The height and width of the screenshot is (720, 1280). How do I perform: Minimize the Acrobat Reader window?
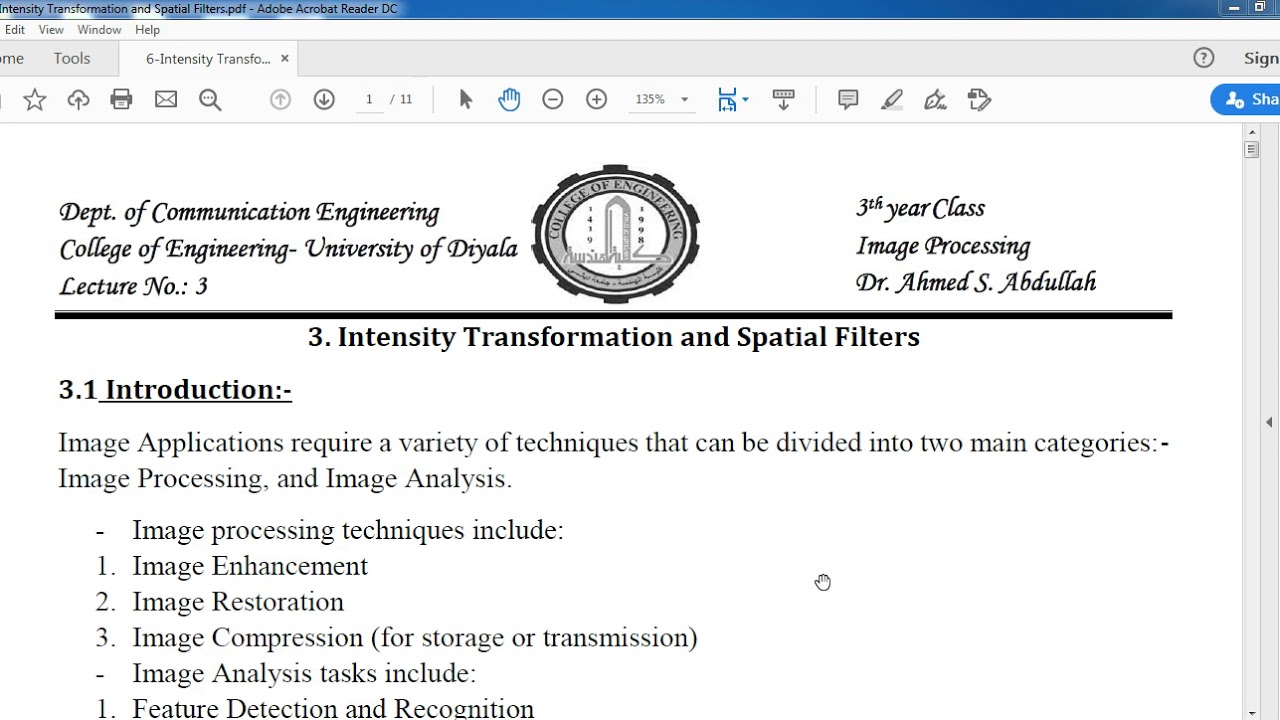[1234, 8]
